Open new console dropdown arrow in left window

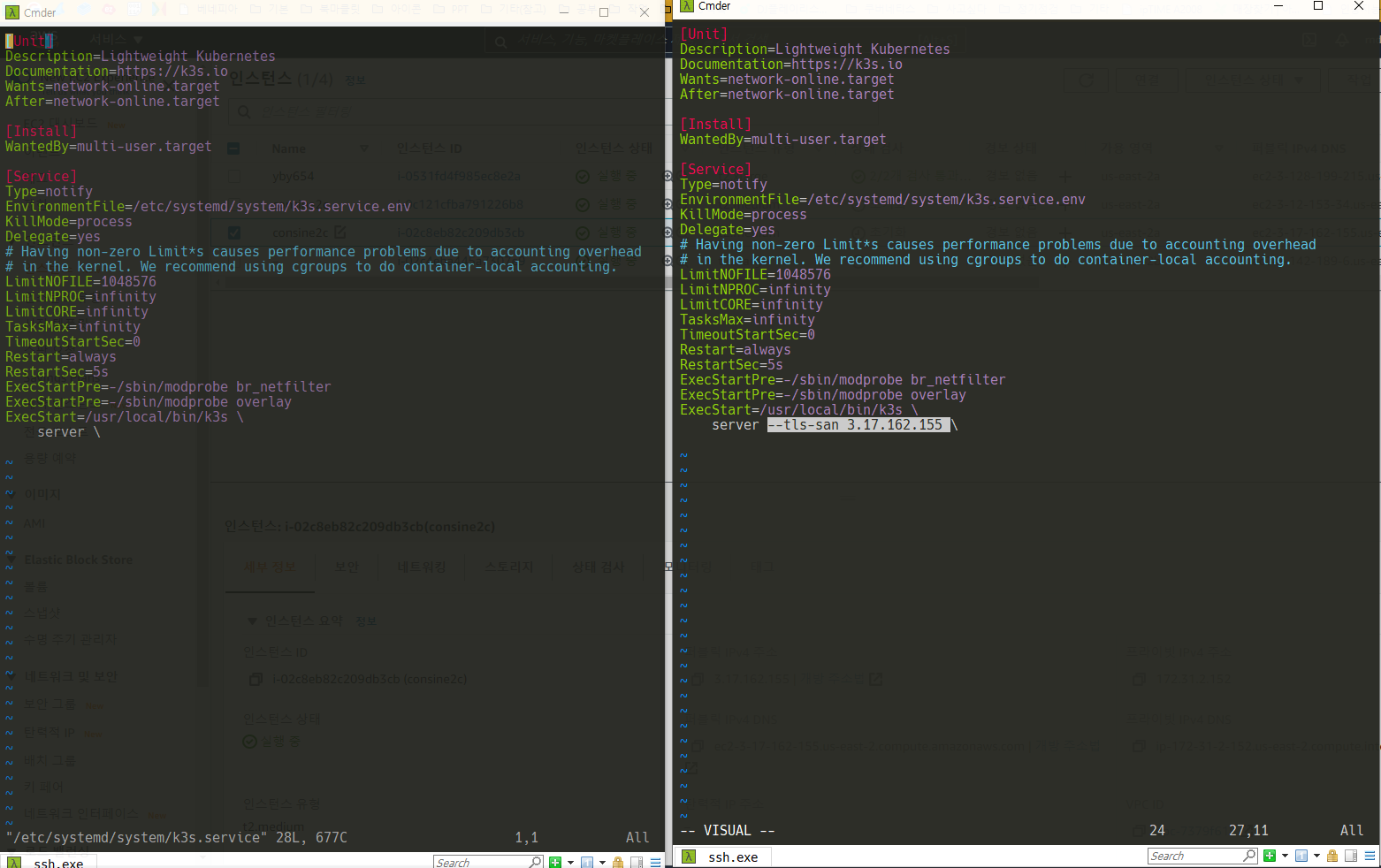coord(570,863)
